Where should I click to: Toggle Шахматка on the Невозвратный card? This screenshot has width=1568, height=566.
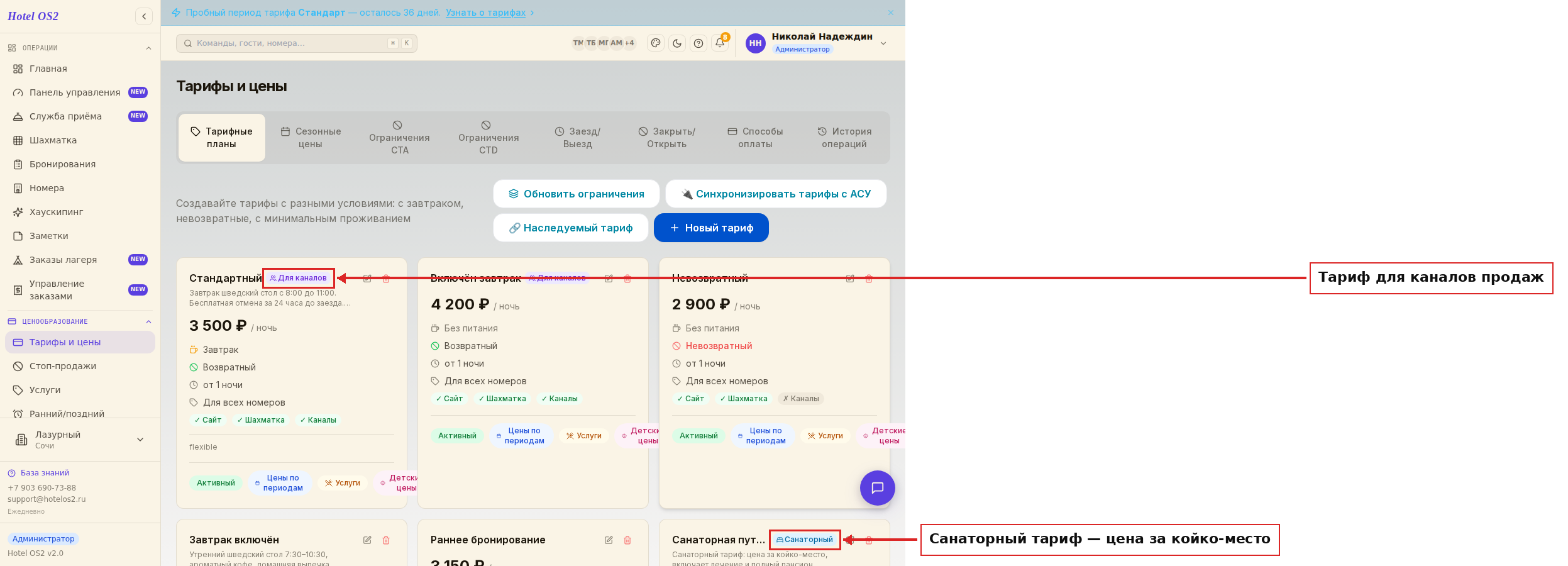[x=744, y=399]
